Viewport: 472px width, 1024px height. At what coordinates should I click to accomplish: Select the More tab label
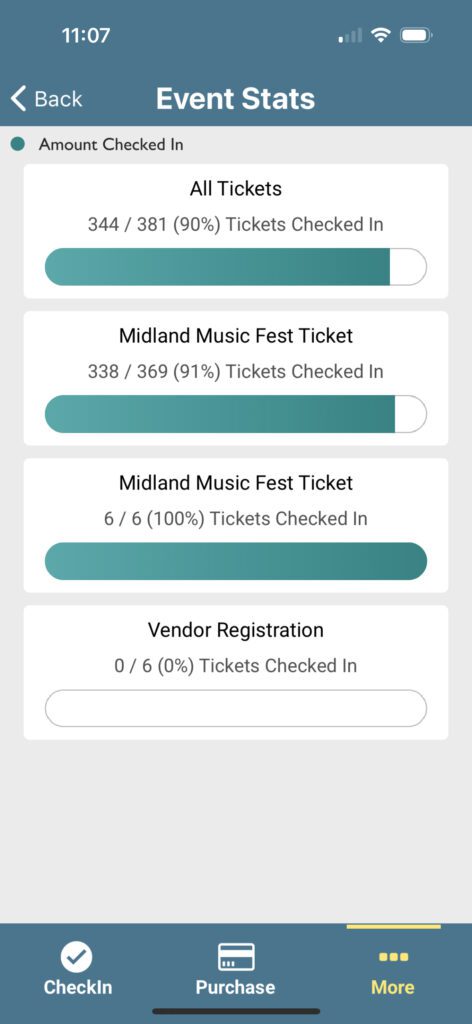[x=393, y=987]
